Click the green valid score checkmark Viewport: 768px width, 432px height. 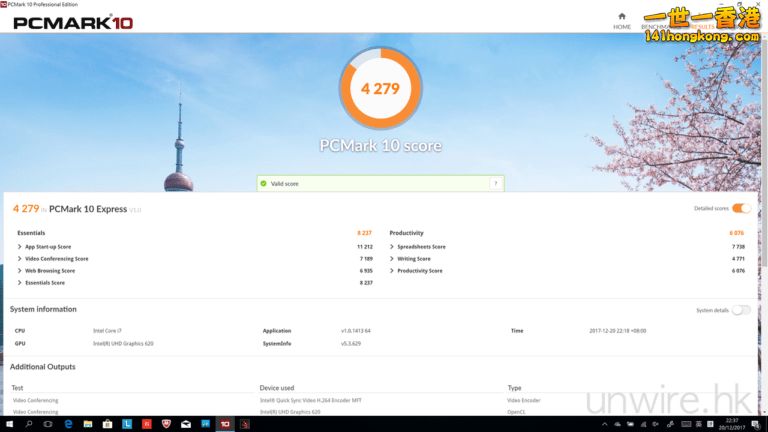[x=264, y=184]
